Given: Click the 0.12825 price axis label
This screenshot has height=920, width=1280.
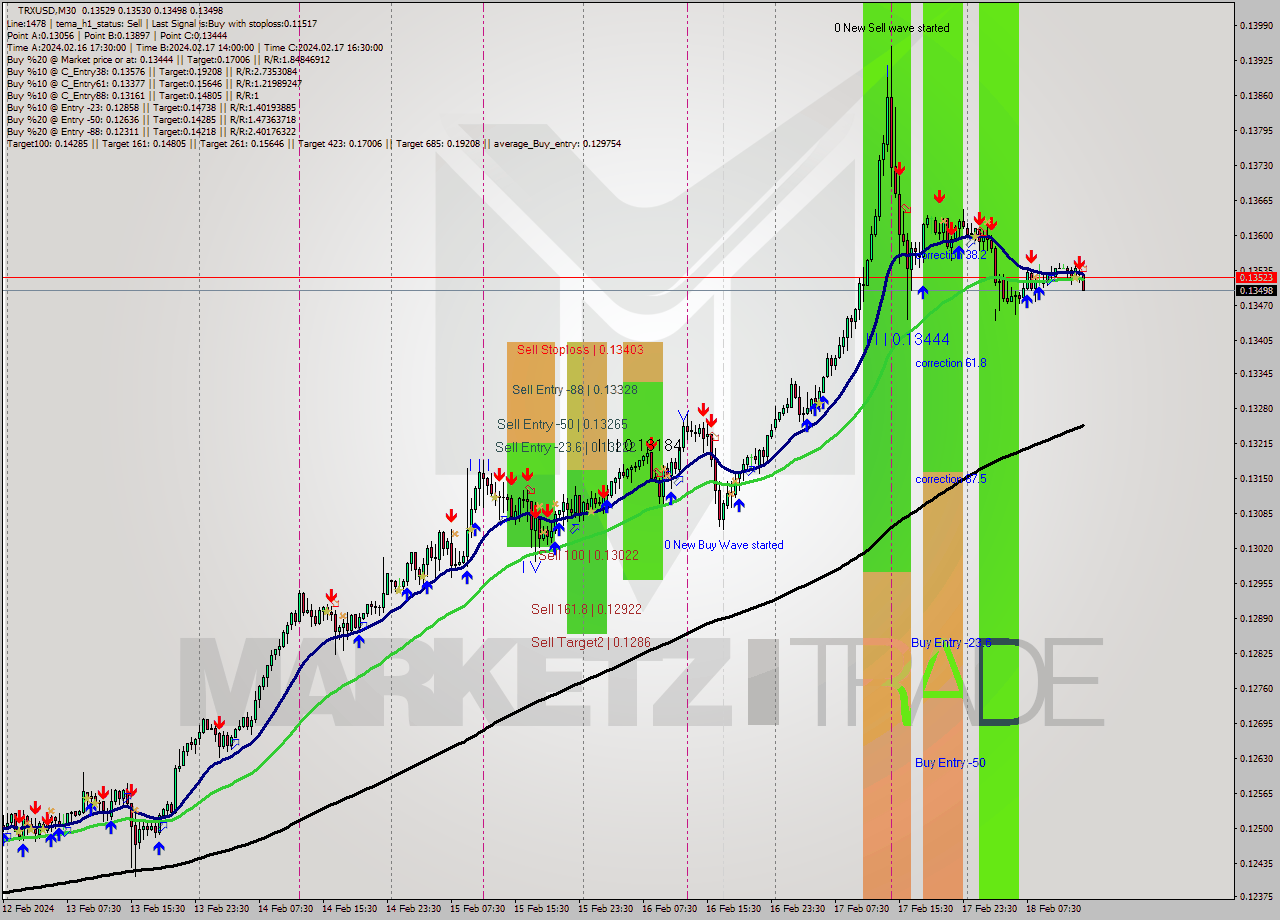Looking at the screenshot, I should (1256, 653).
